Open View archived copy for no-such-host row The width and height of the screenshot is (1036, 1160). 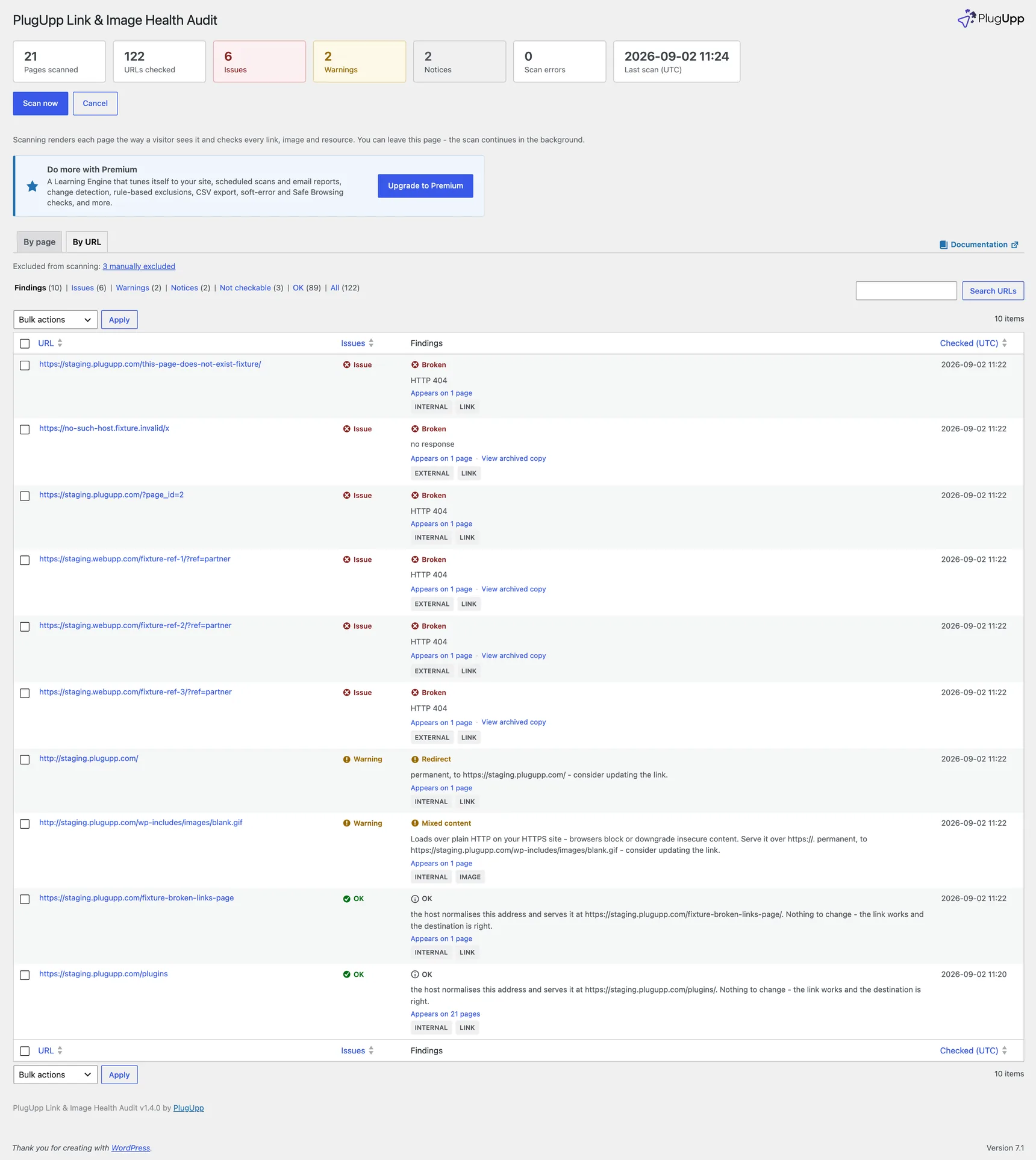(x=514, y=458)
